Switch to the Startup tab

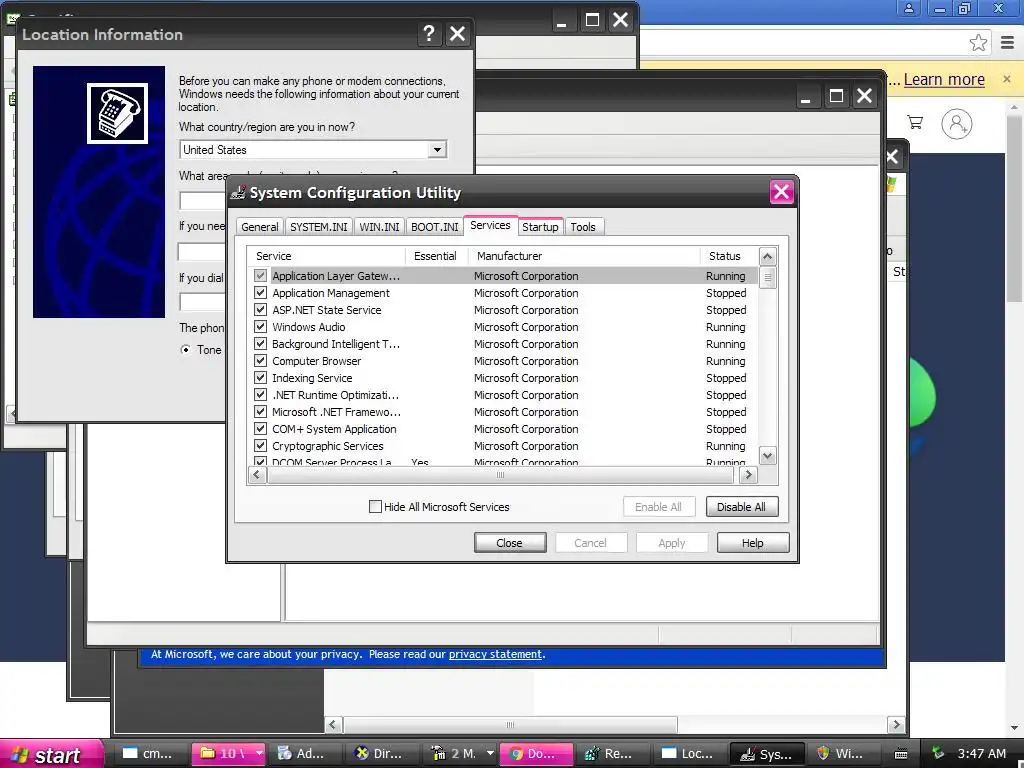[x=540, y=227]
